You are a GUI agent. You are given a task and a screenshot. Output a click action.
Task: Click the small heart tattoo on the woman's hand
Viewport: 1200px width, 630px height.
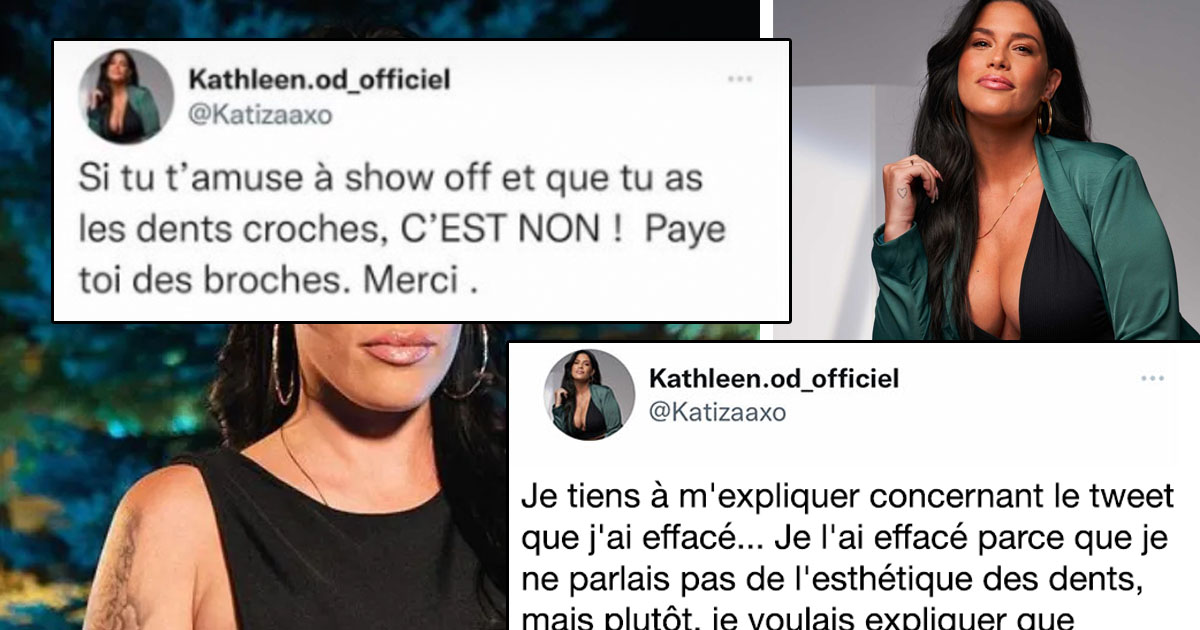coord(902,191)
